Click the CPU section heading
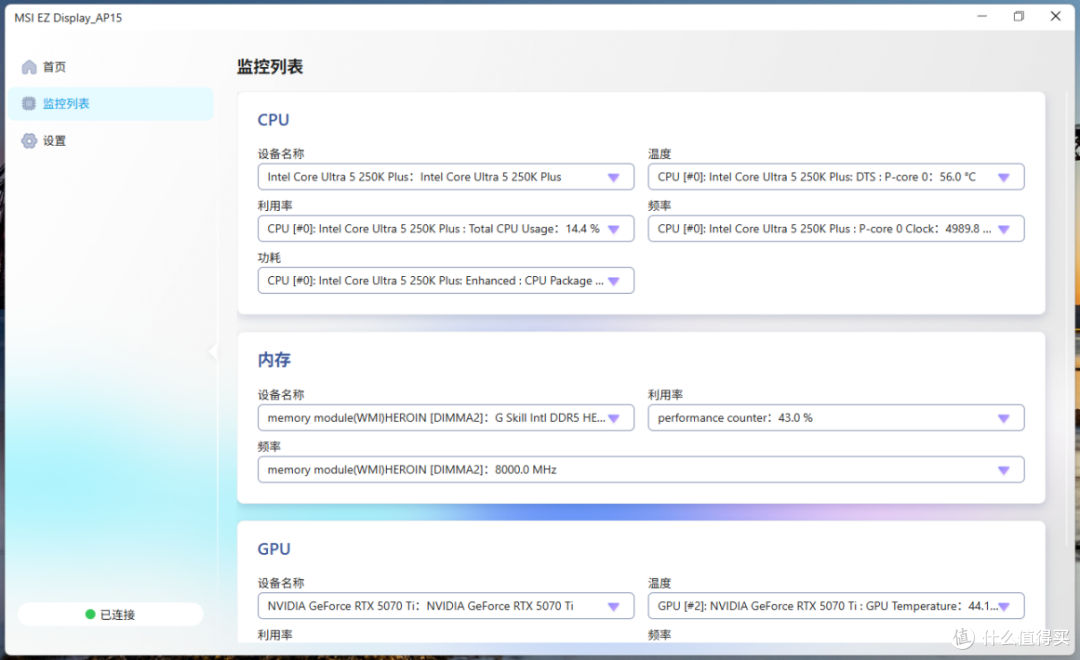 pos(273,120)
